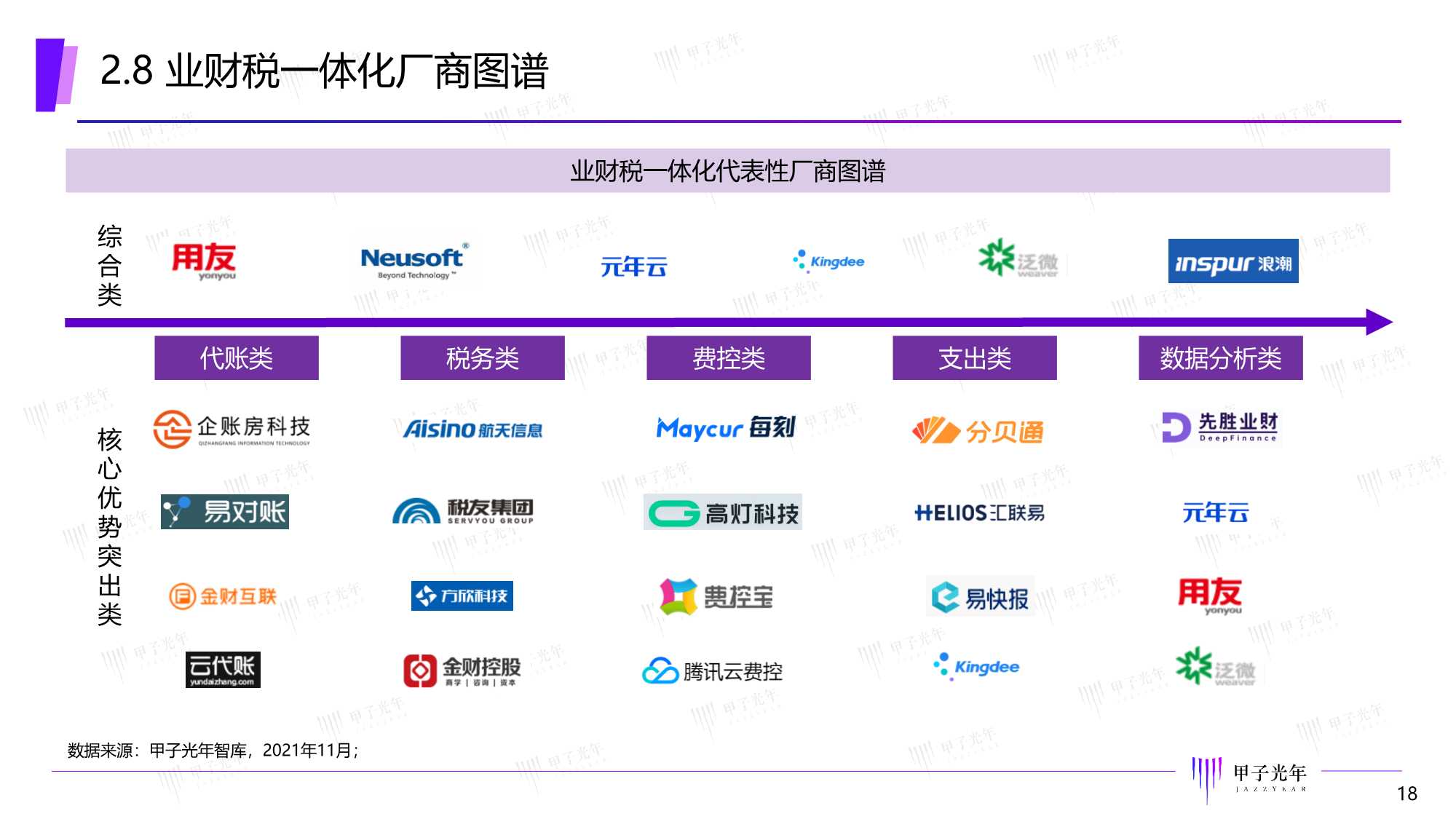1456x819 pixels.
Task: Click the 泛微 weaver logo under 数据分析类
Action: point(1216,666)
